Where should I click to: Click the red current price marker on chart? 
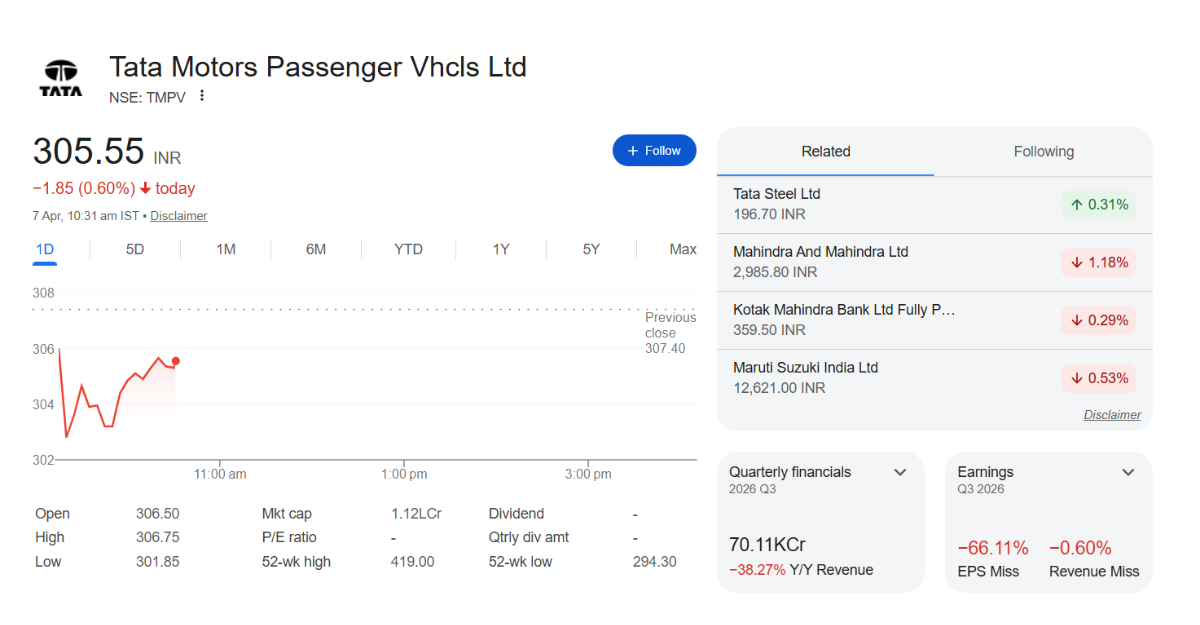pyautogui.click(x=175, y=361)
